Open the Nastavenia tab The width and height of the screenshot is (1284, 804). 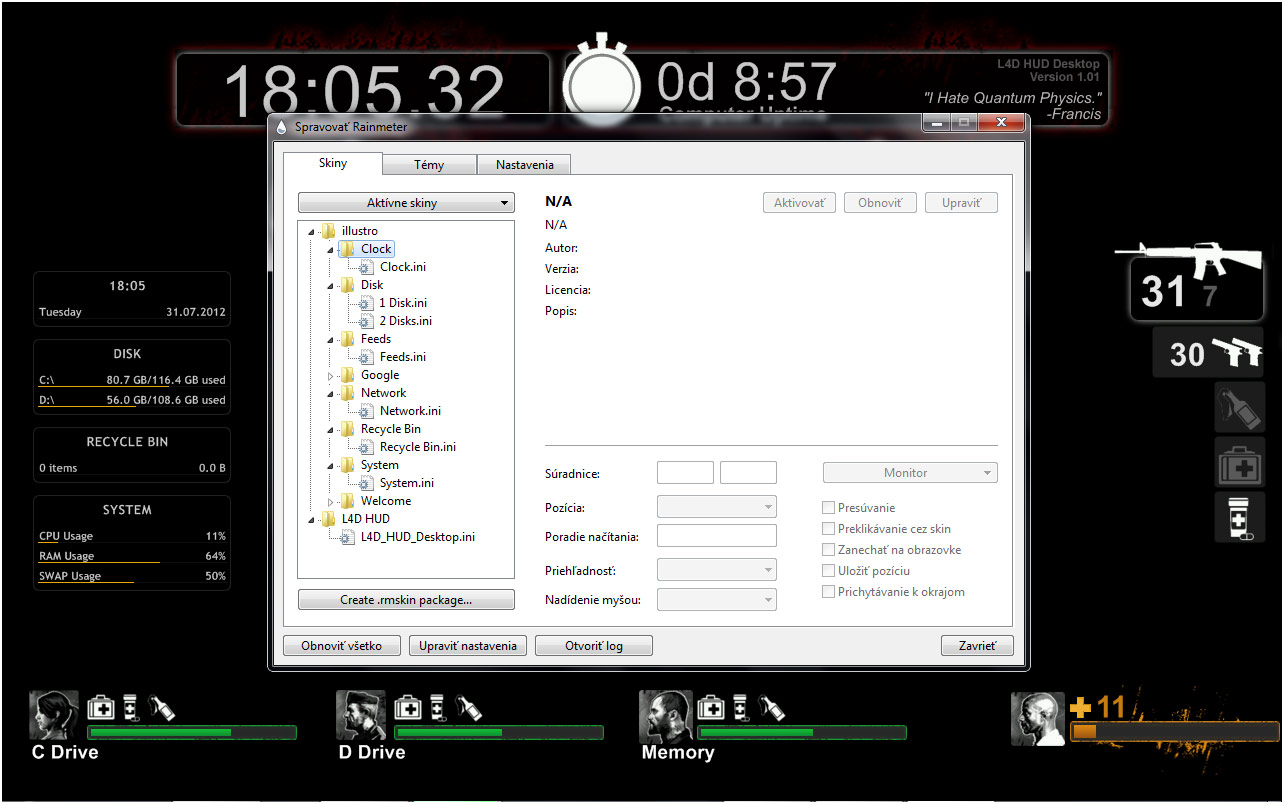point(523,165)
